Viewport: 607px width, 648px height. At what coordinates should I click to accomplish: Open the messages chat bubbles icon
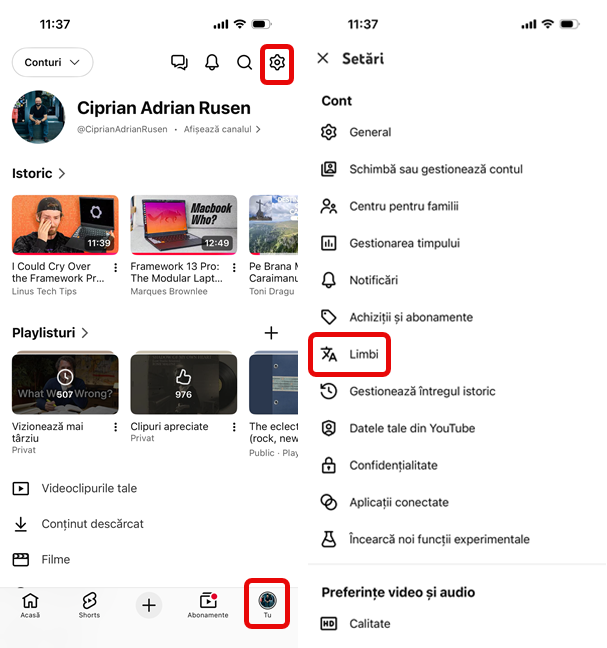pos(179,62)
